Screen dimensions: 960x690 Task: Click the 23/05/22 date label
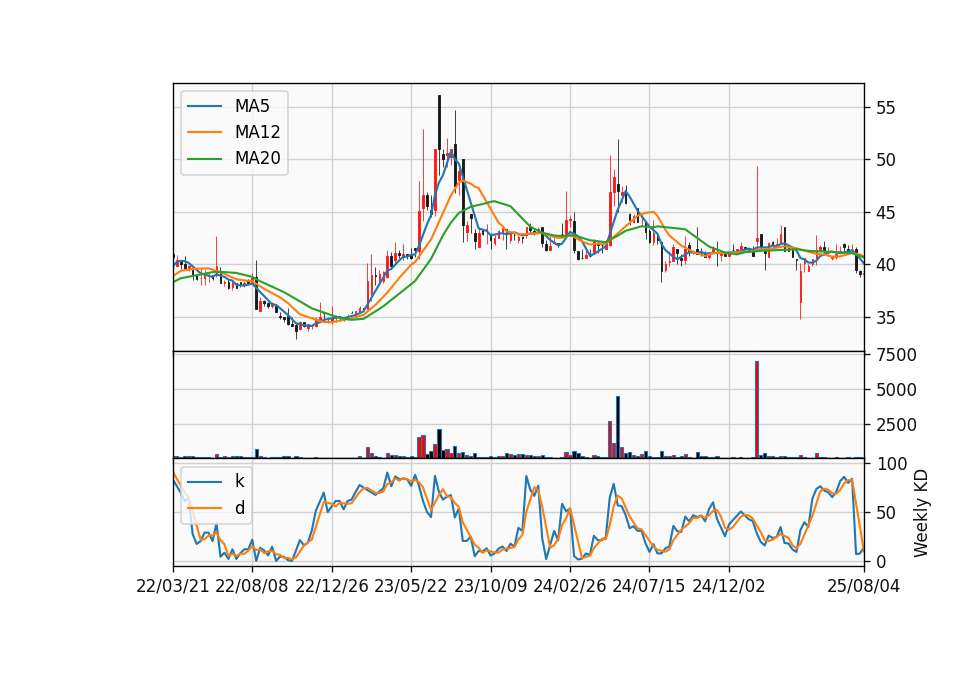tap(411, 587)
